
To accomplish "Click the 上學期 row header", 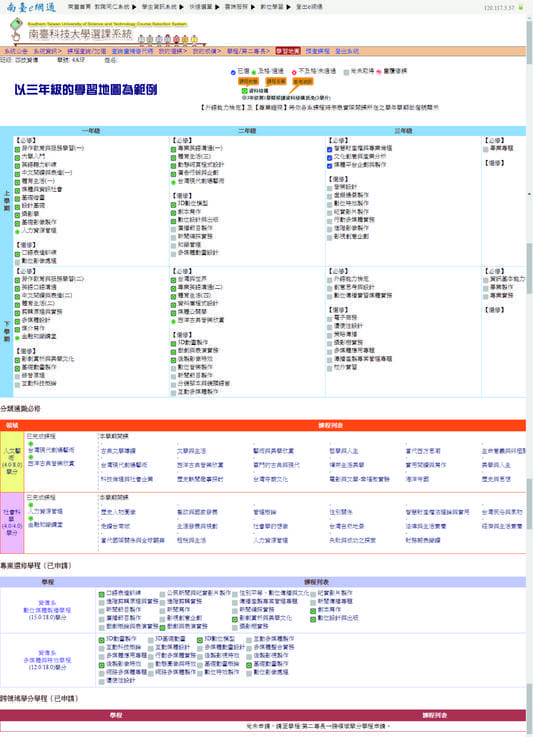I will (7, 201).
